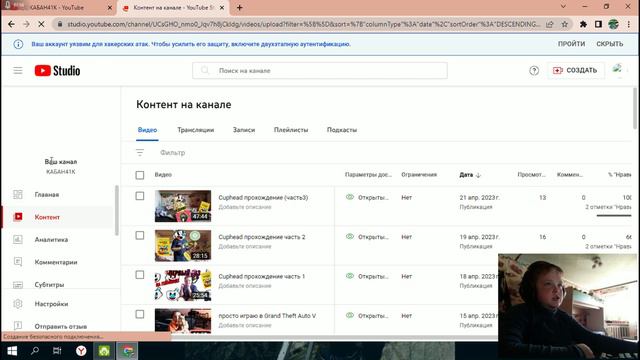Open the Windows Start menu
640x360 pixels.
12,351
